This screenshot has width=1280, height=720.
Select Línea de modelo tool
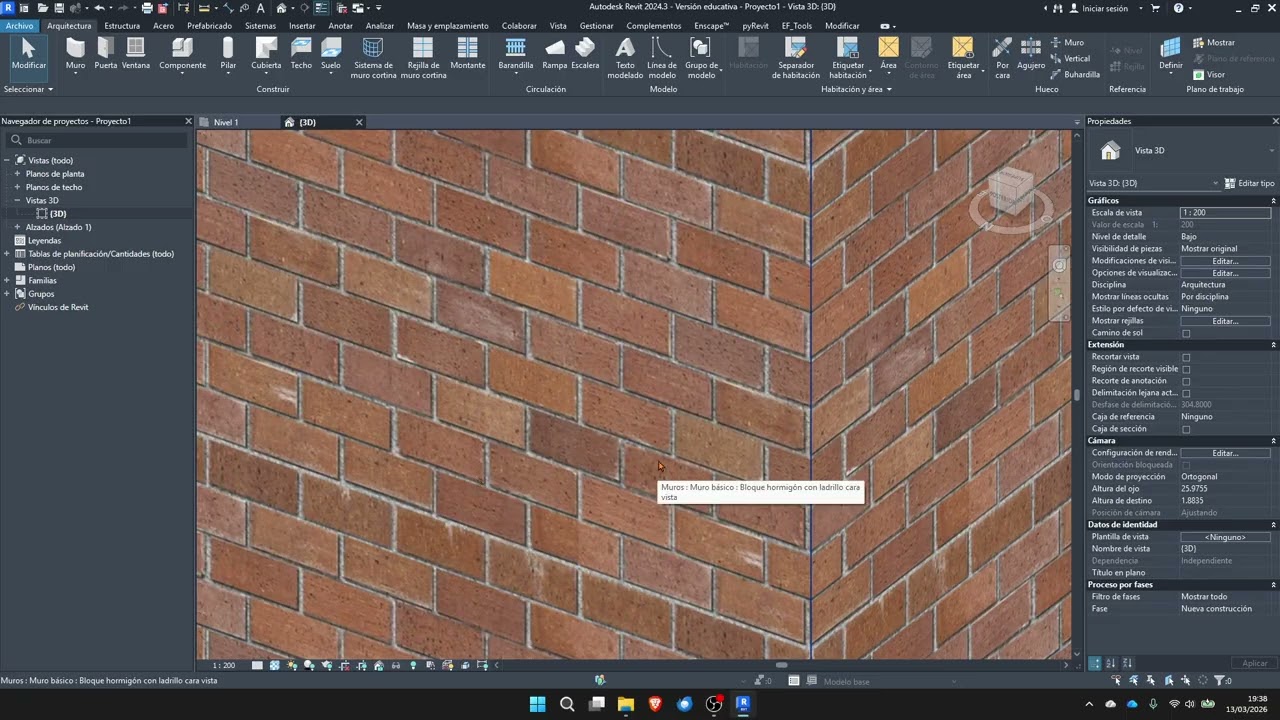661,58
